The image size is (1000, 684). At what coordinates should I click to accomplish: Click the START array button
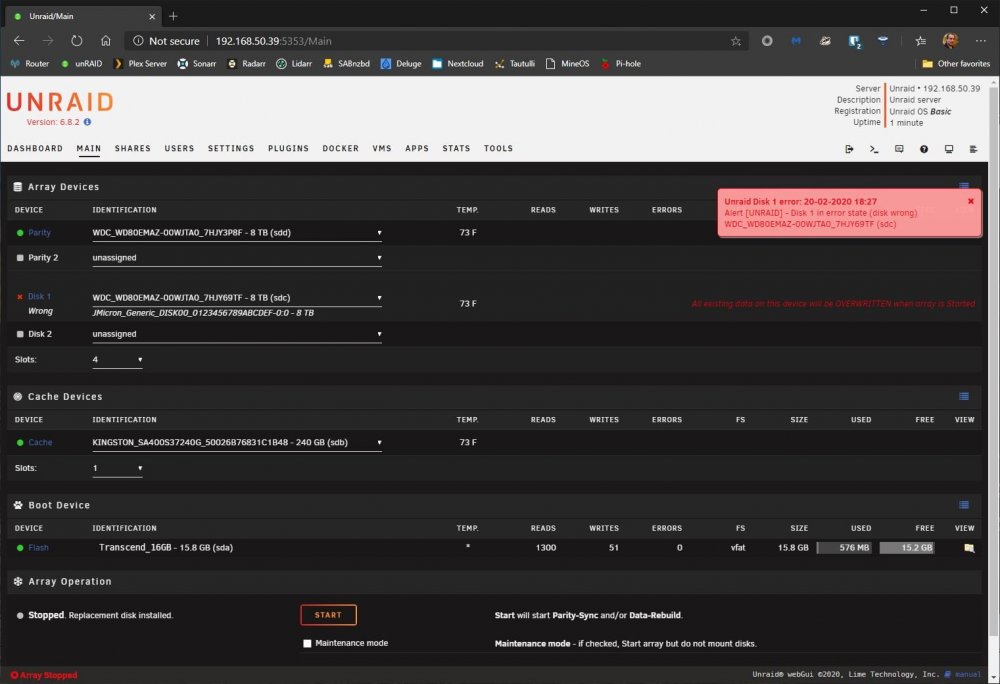(328, 615)
